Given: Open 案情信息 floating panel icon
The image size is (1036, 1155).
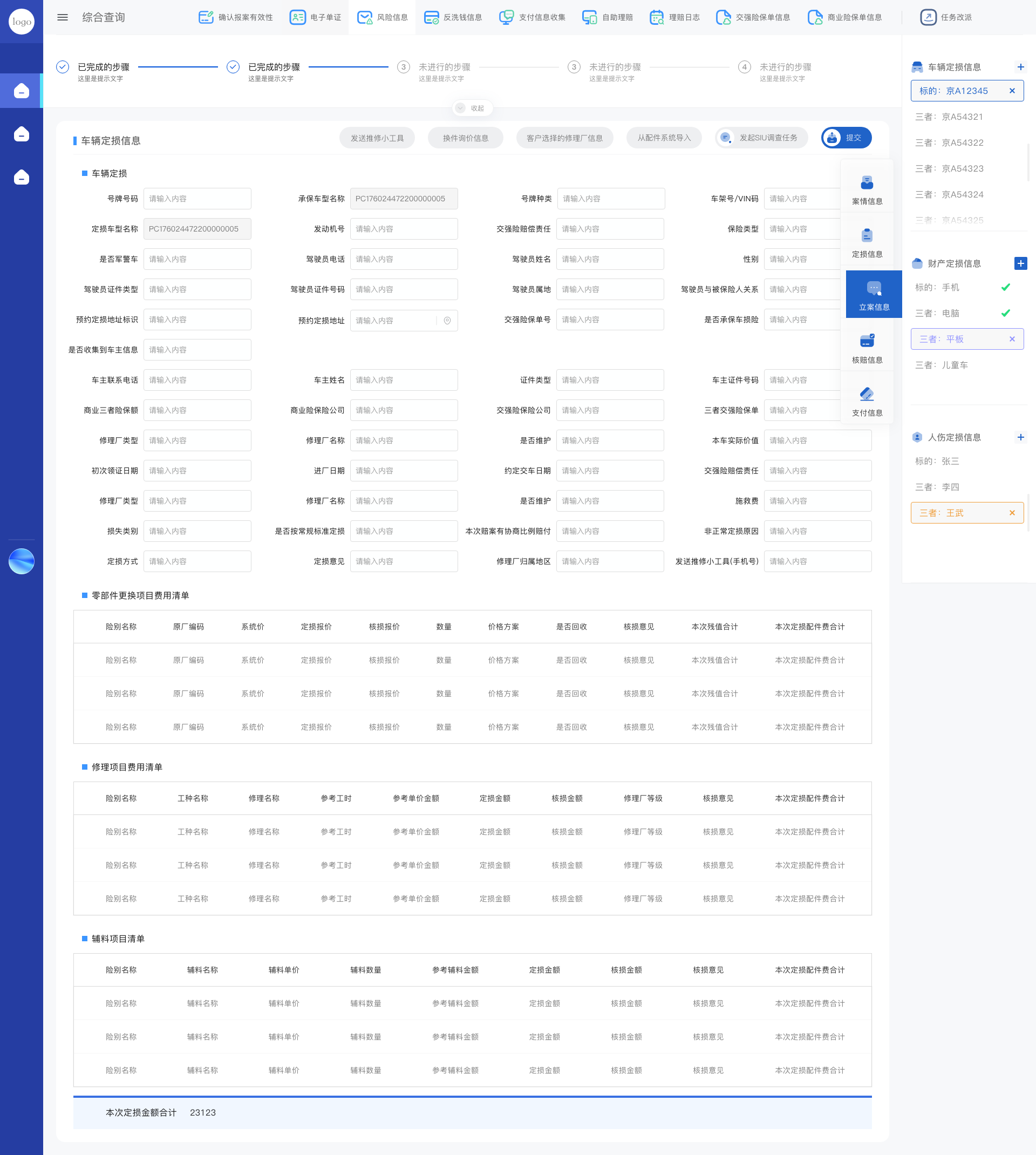Looking at the screenshot, I should (867, 190).
